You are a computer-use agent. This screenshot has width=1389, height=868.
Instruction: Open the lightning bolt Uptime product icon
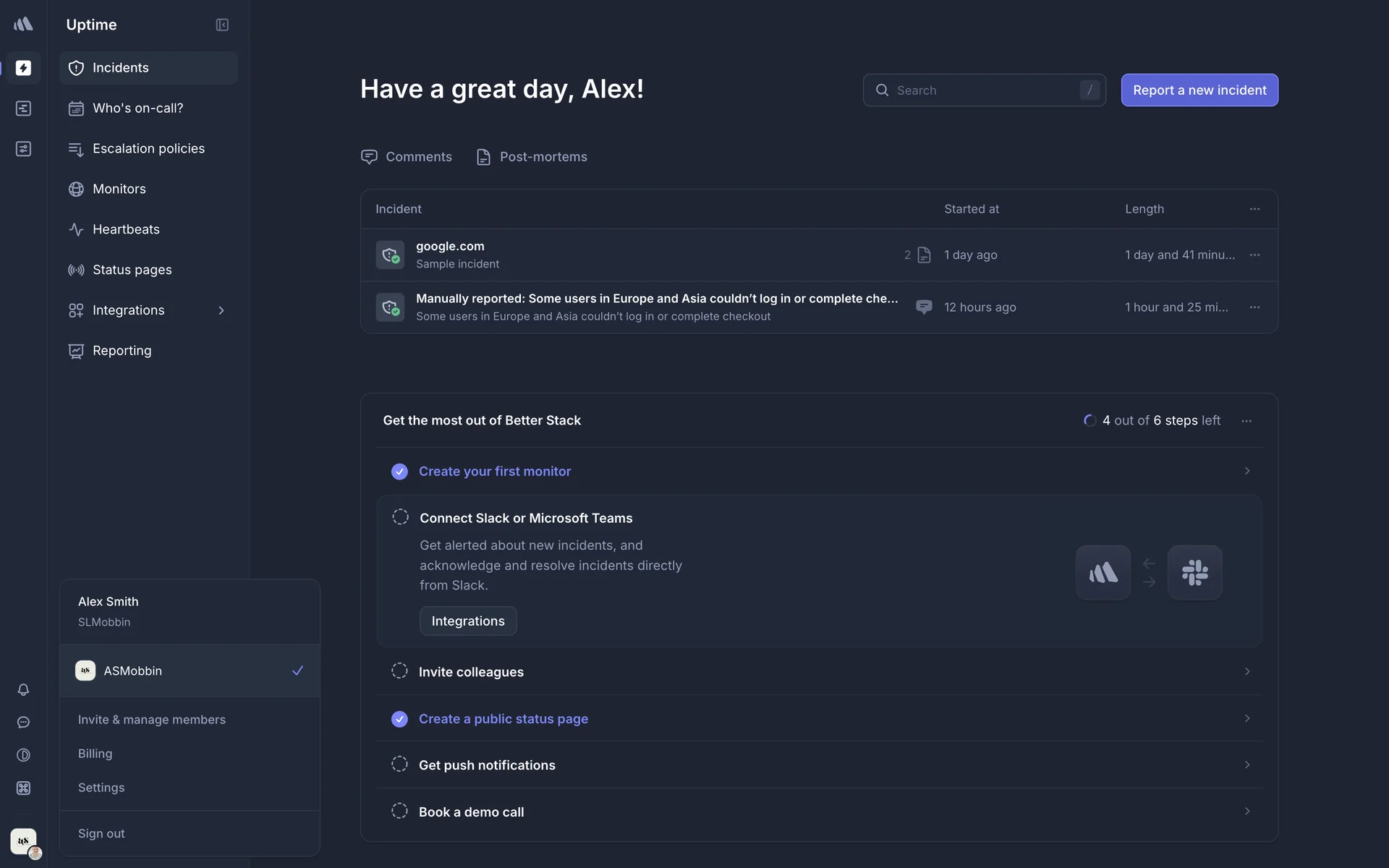23,68
